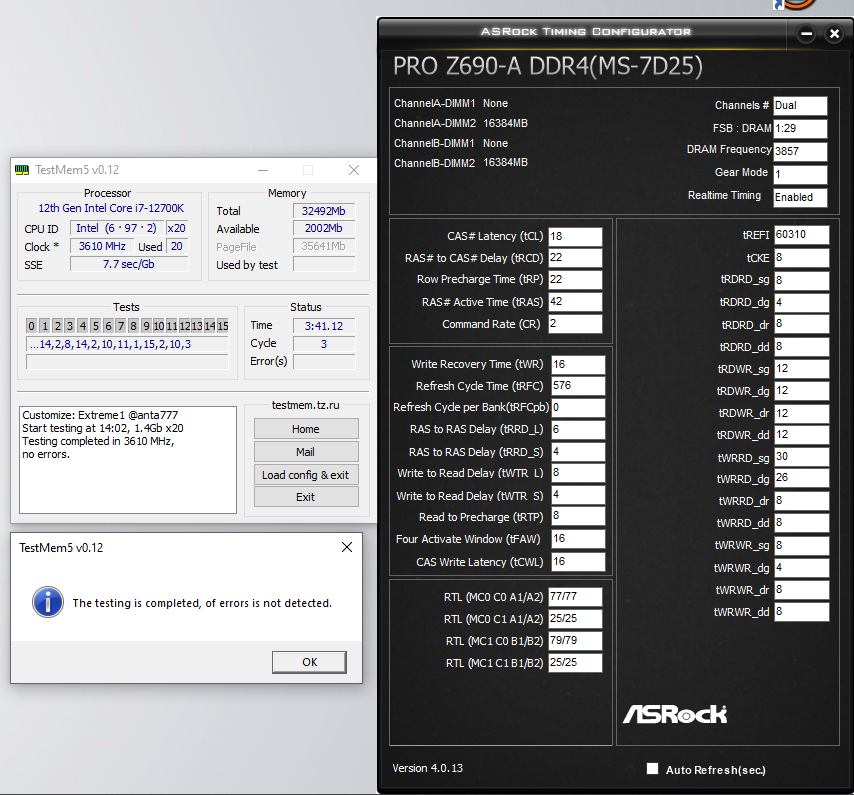Click the Exit button in TestMem5
The image size is (854, 795).
pos(305,497)
